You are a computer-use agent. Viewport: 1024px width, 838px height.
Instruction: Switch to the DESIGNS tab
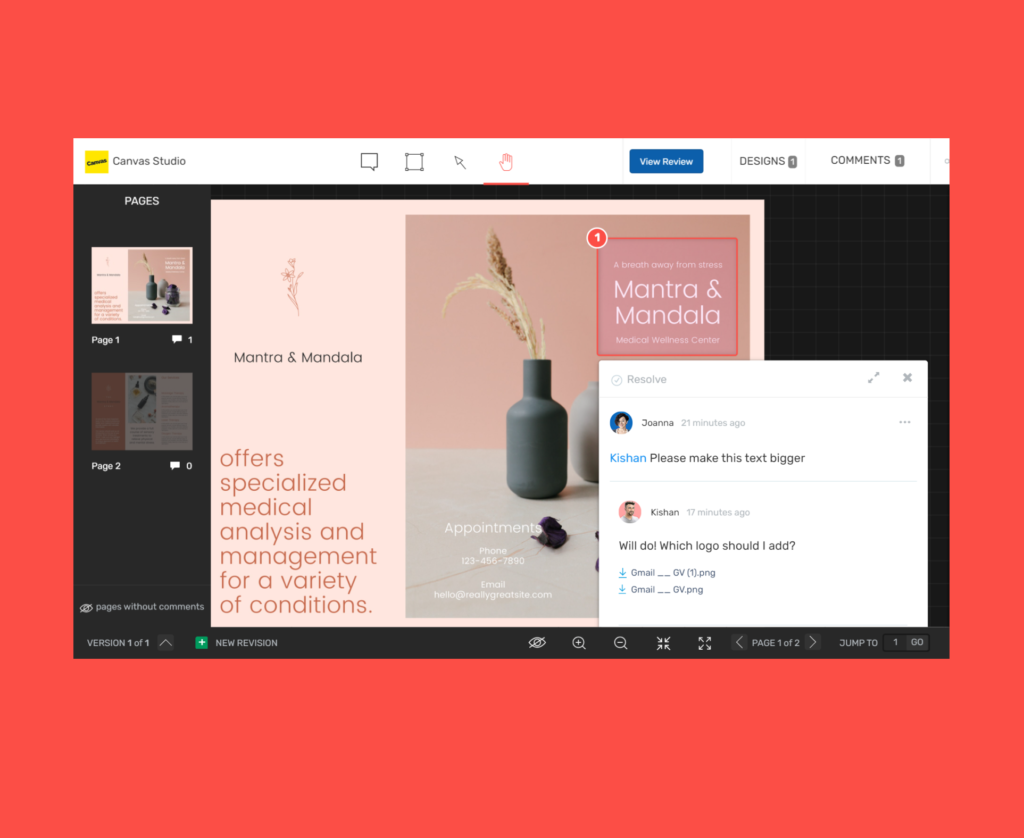768,160
